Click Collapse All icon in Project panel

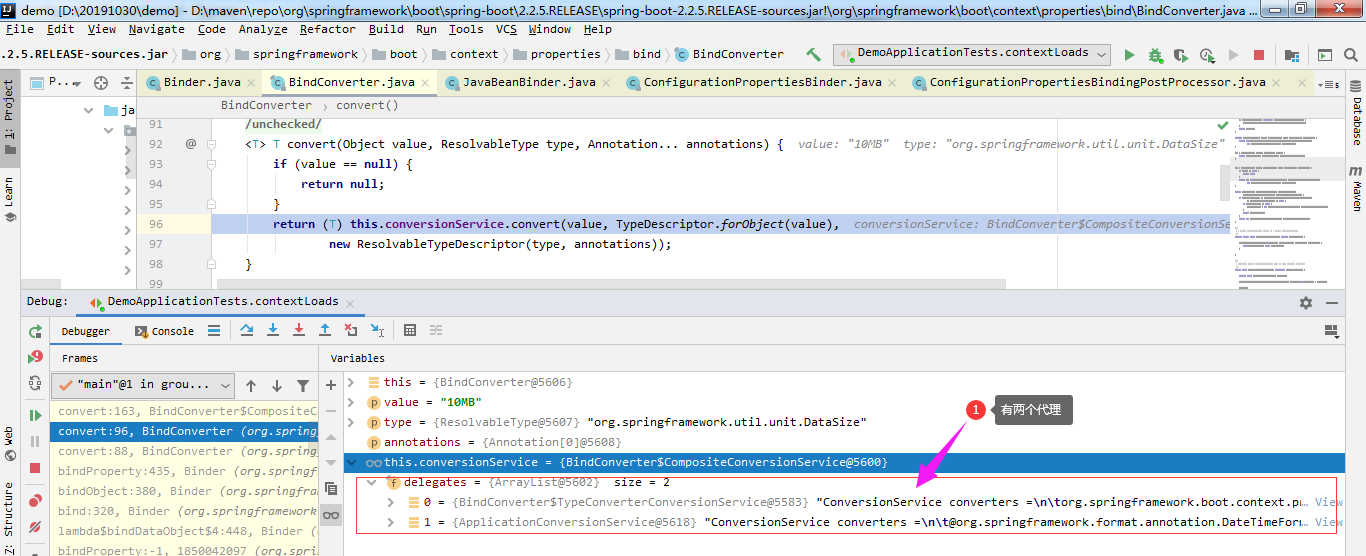click(126, 83)
